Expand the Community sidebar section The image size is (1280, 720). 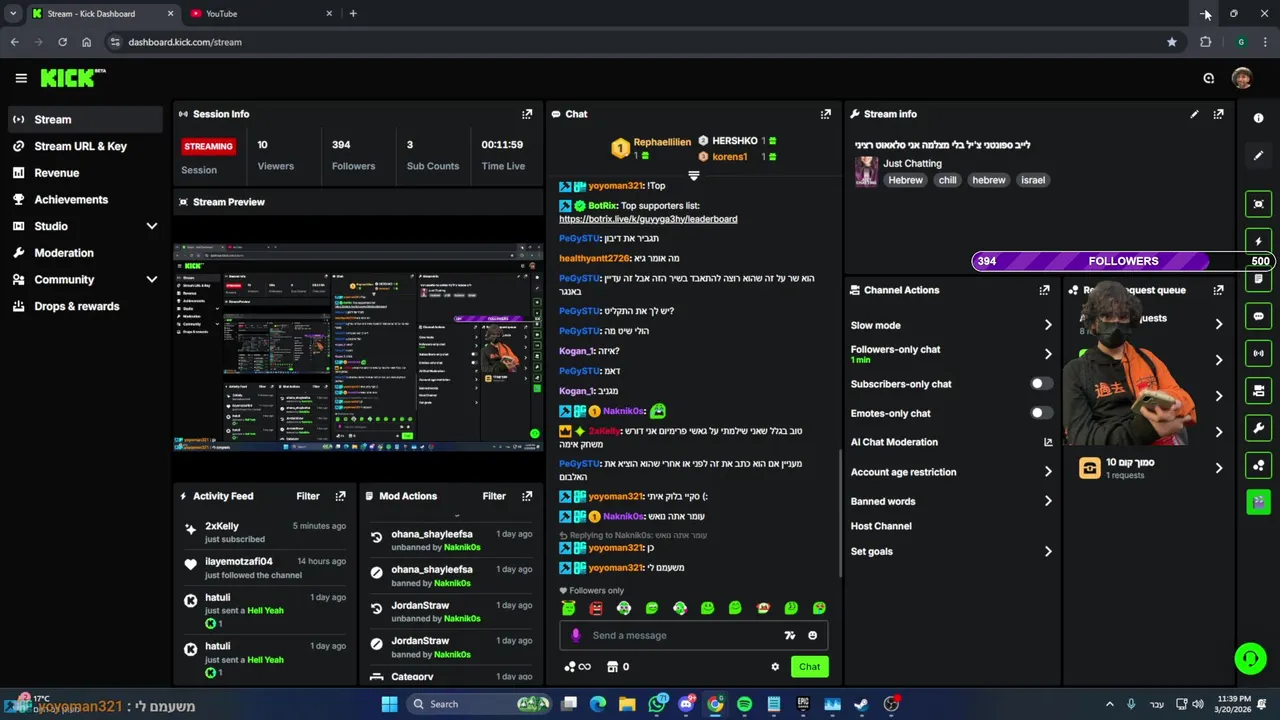pos(85,280)
